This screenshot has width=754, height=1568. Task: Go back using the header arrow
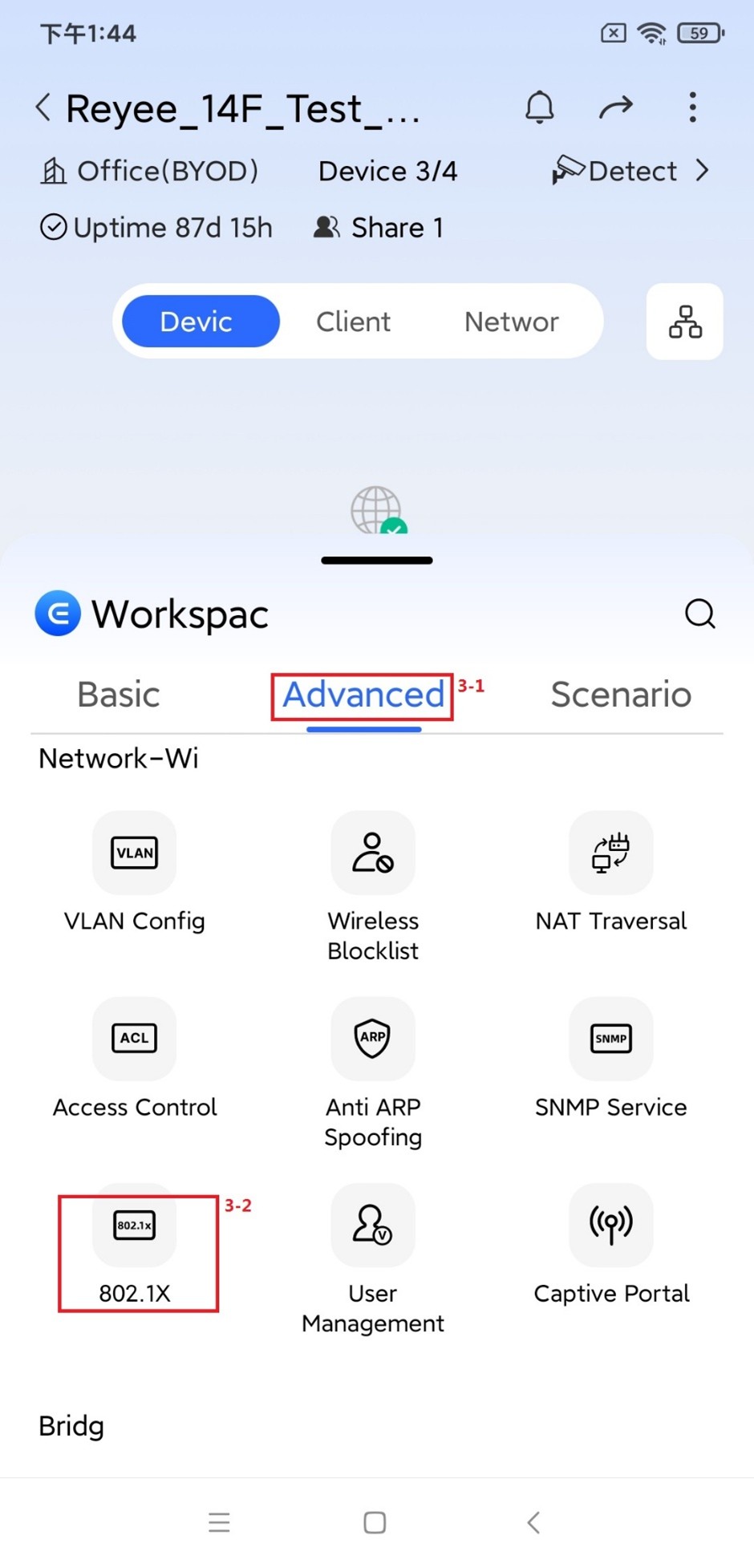click(x=44, y=107)
